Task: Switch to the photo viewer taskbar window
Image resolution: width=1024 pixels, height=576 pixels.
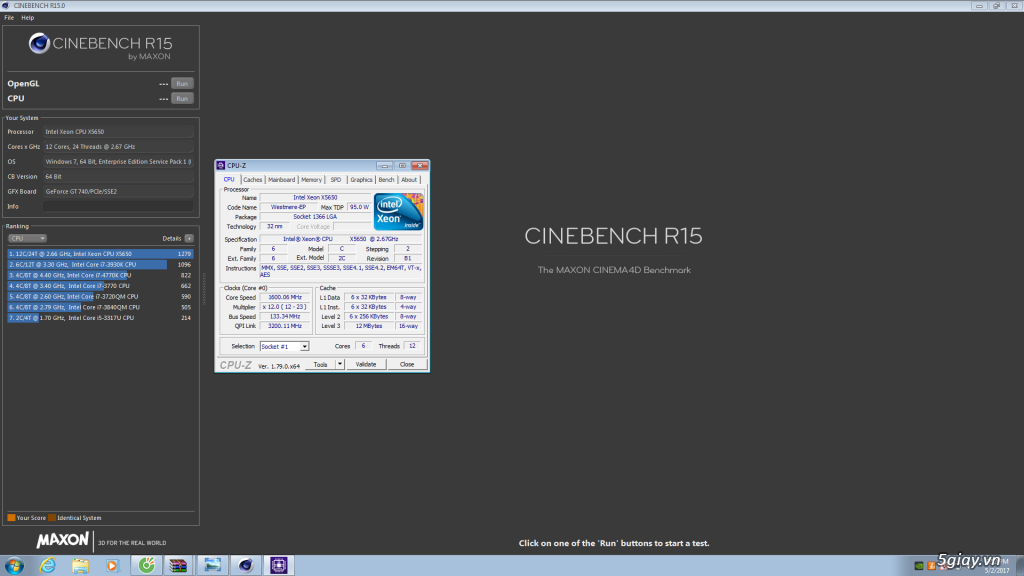Action: coord(212,565)
